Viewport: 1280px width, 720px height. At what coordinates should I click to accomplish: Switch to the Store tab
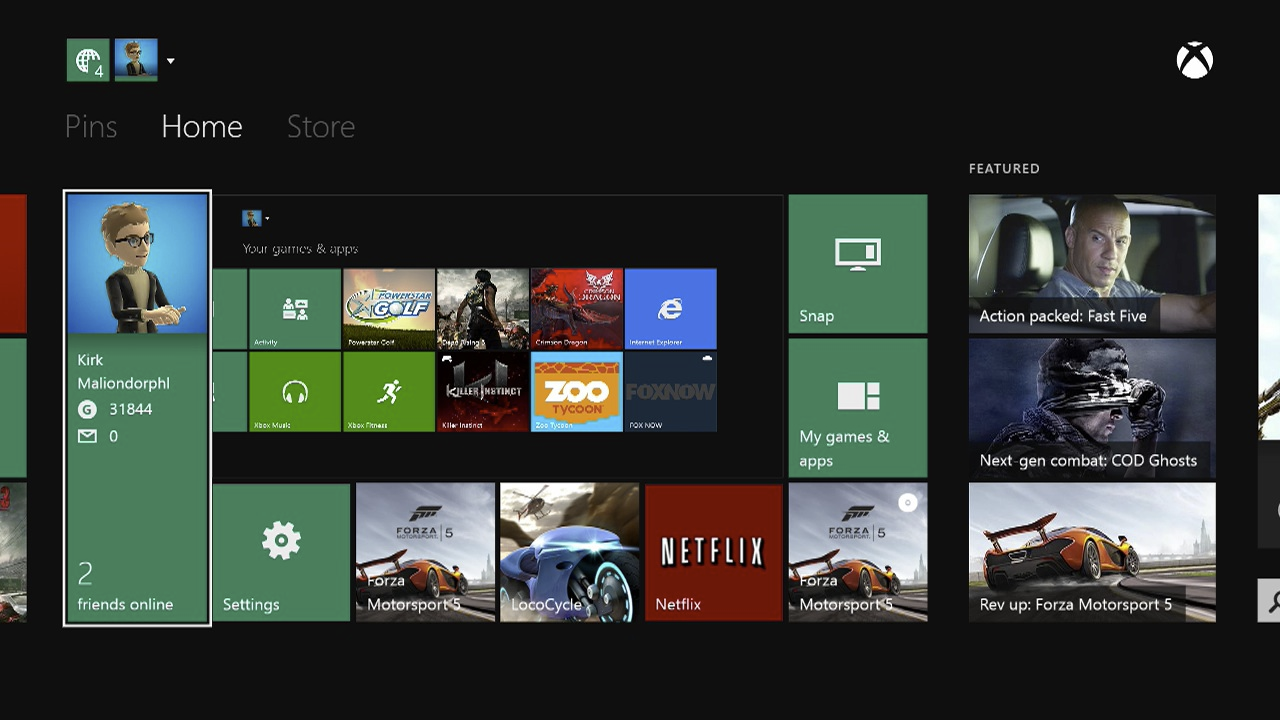[321, 127]
